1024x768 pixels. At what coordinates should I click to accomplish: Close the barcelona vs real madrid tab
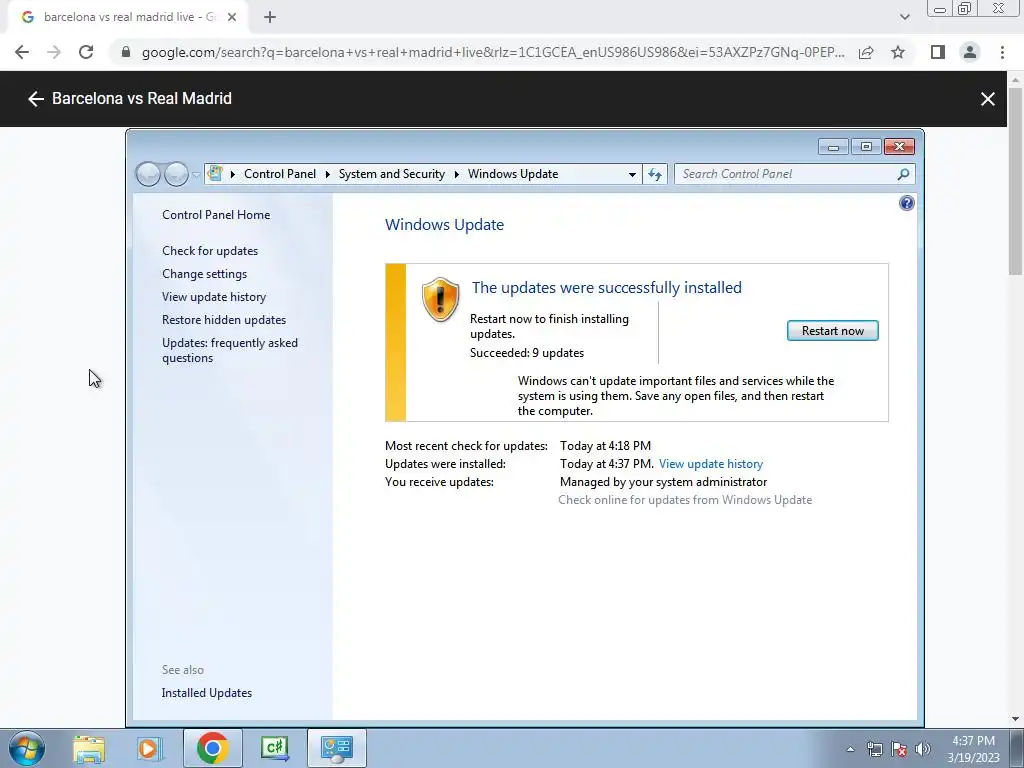point(232,18)
